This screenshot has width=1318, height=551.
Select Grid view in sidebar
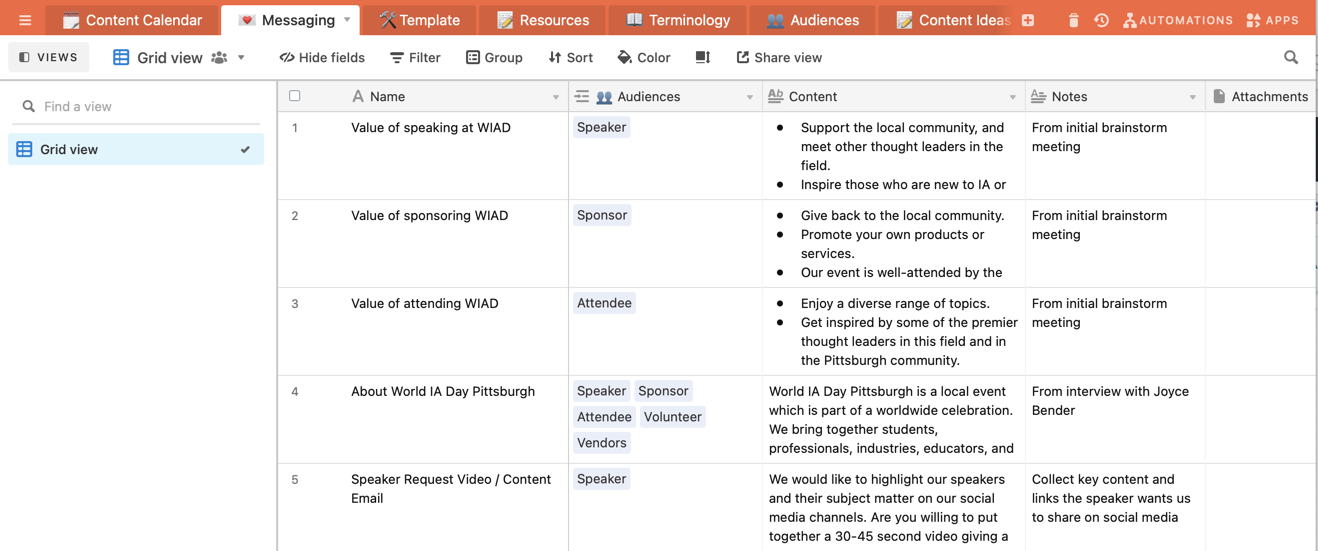point(136,149)
